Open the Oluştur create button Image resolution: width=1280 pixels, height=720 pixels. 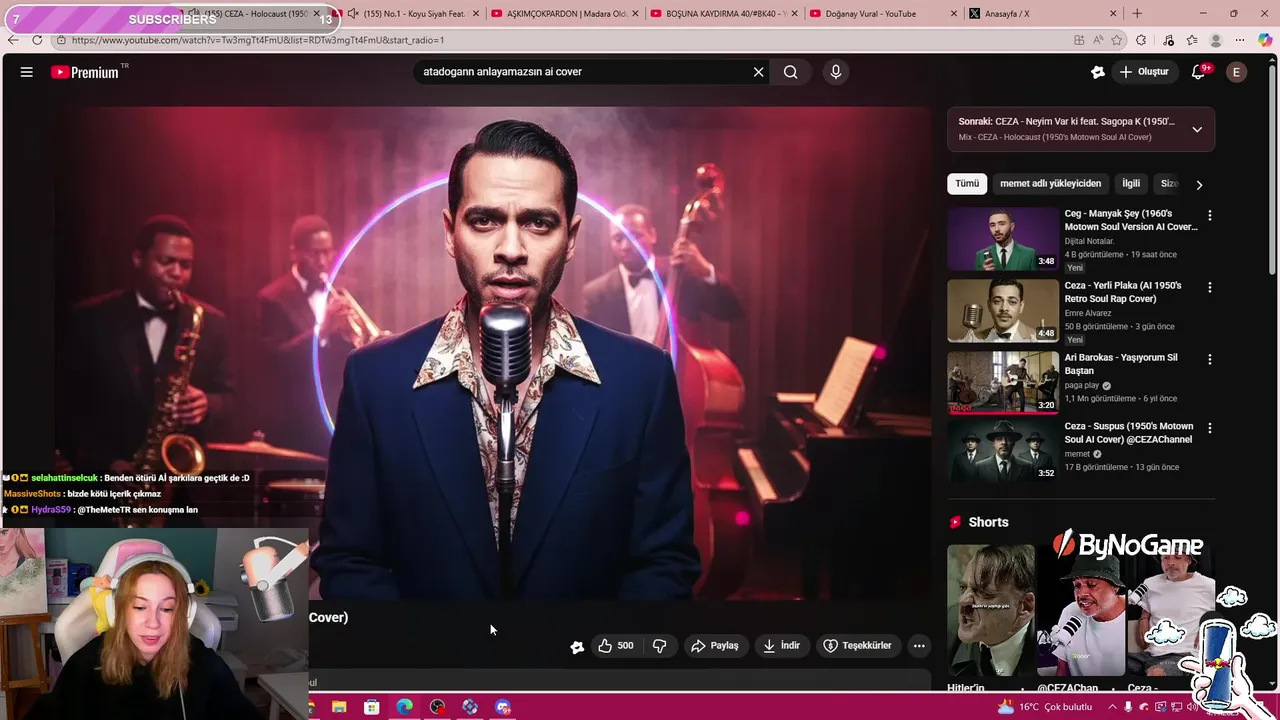pos(1144,72)
